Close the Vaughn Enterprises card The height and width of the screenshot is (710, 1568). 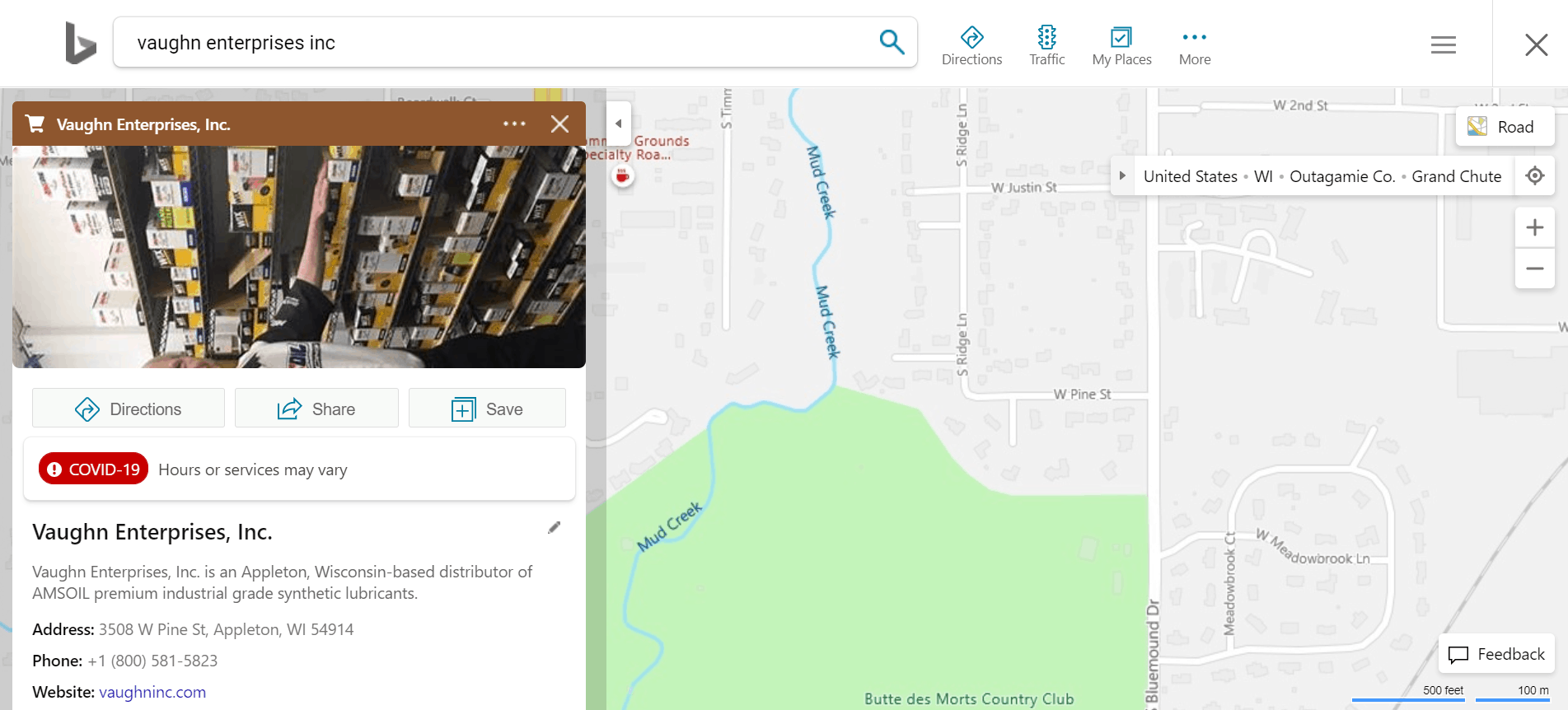coord(559,124)
